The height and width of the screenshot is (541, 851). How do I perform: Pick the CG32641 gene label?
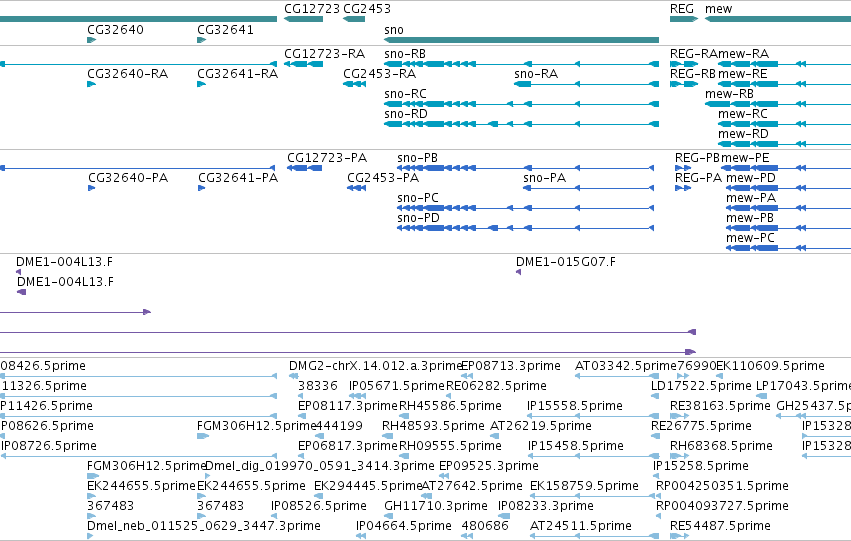[225, 29]
